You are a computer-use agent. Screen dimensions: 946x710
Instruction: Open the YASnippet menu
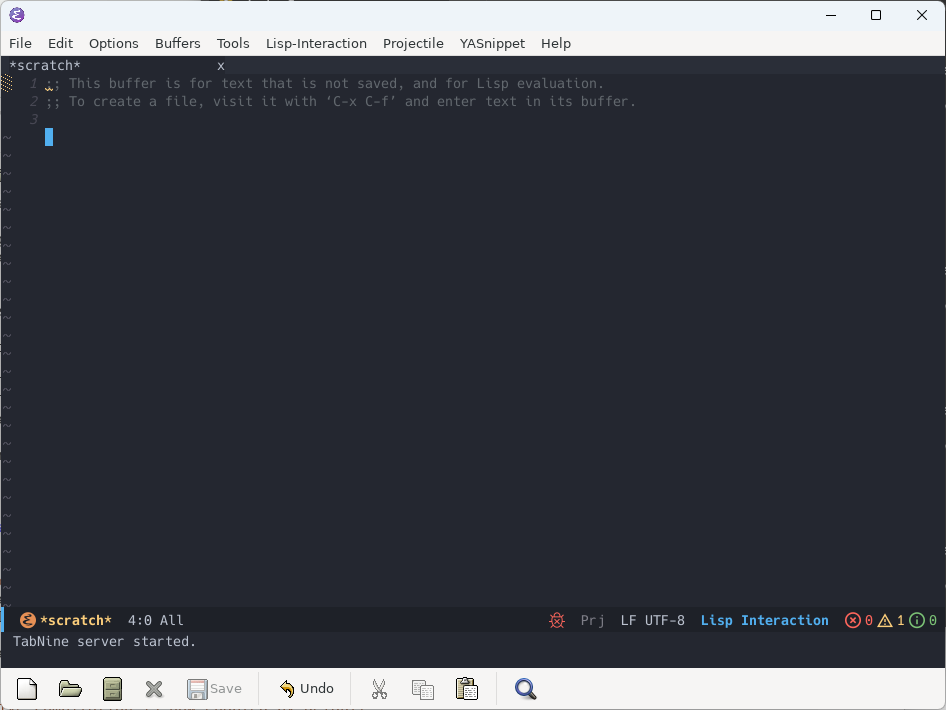tap(492, 43)
